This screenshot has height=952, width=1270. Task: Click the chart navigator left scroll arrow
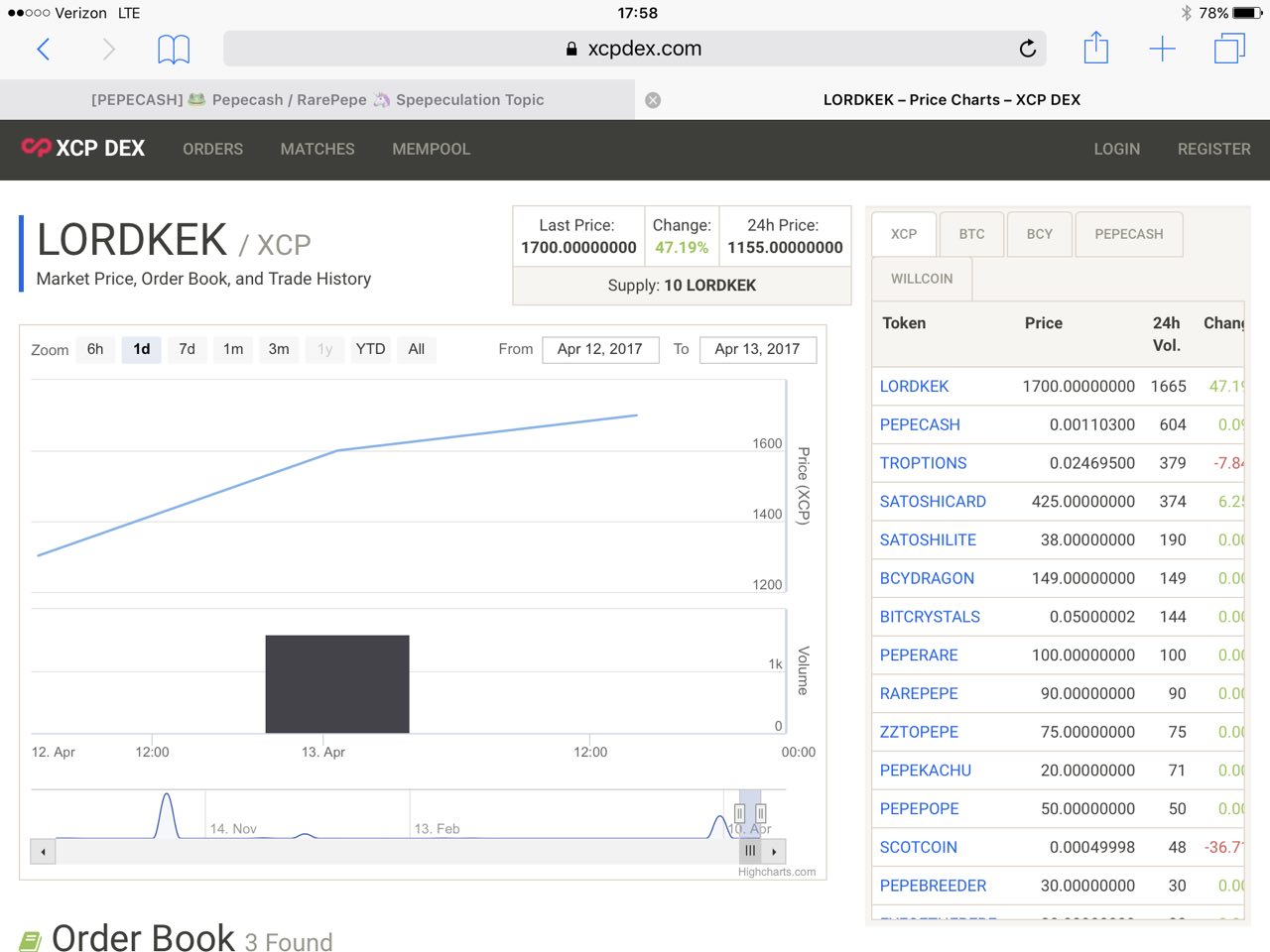tap(43, 851)
